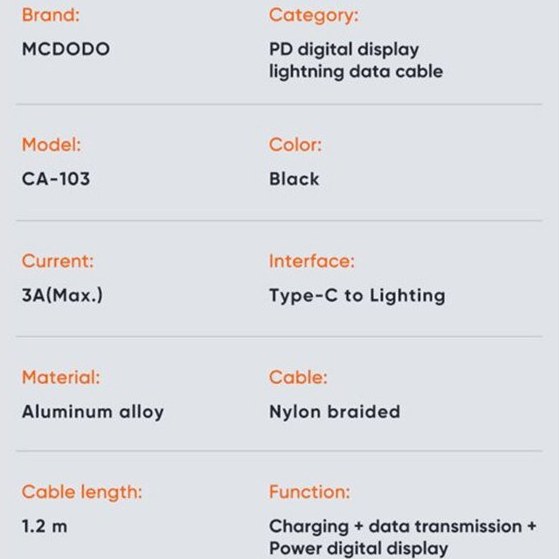The image size is (559, 559).
Task: Click the Brand label
Action: point(51,15)
